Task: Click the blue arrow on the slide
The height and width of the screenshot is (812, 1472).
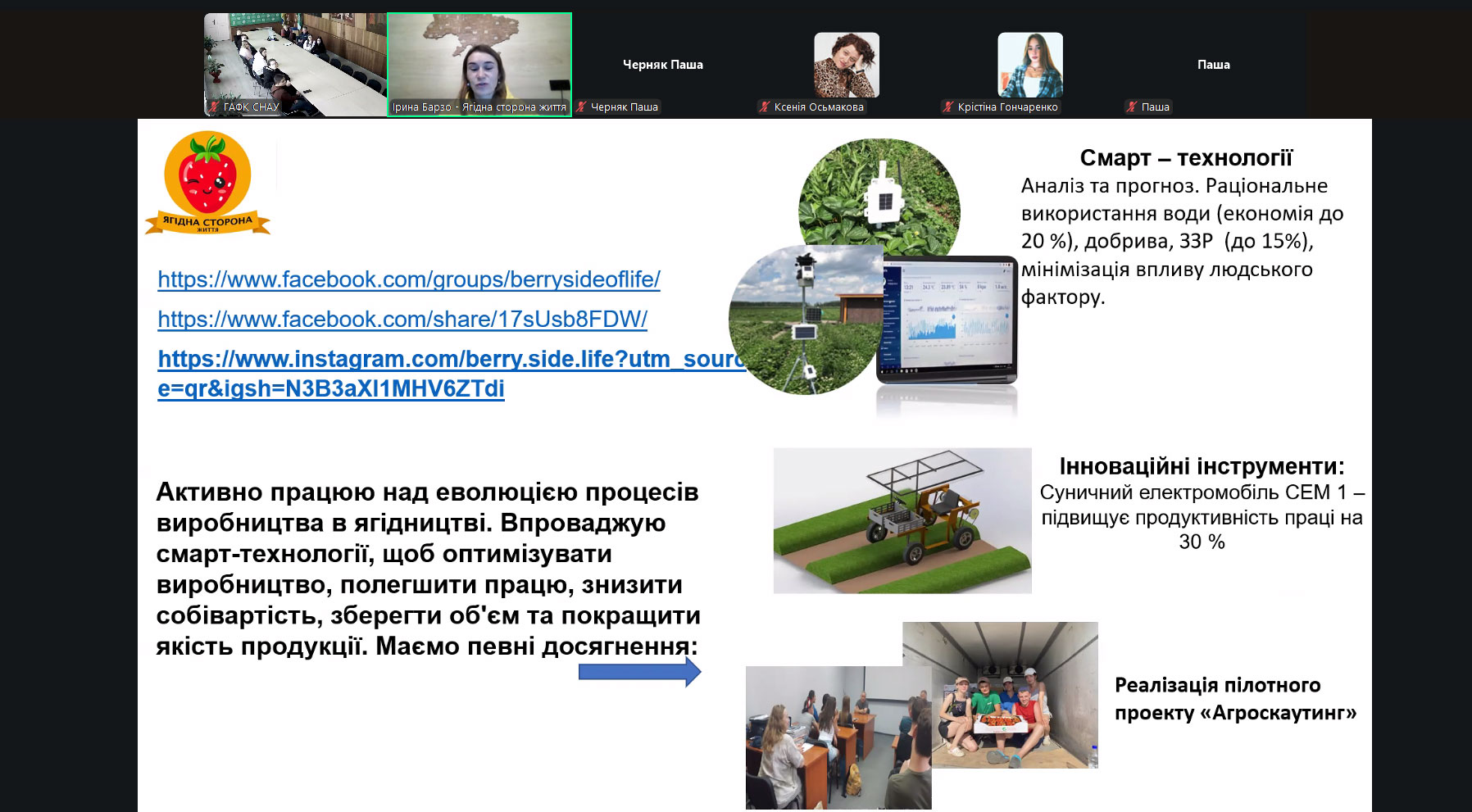Action: click(639, 672)
